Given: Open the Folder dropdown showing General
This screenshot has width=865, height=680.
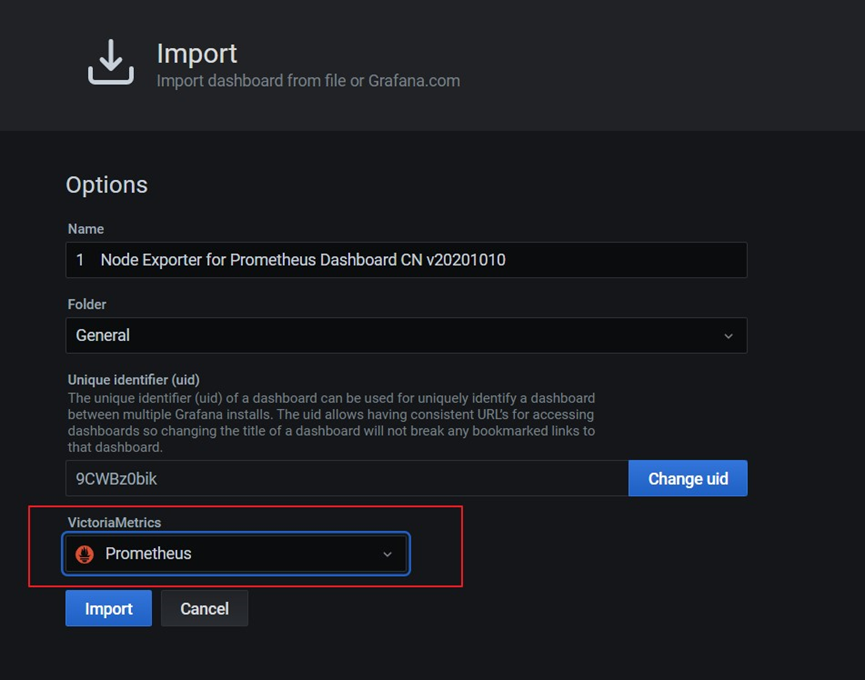Looking at the screenshot, I should click(x=405, y=336).
